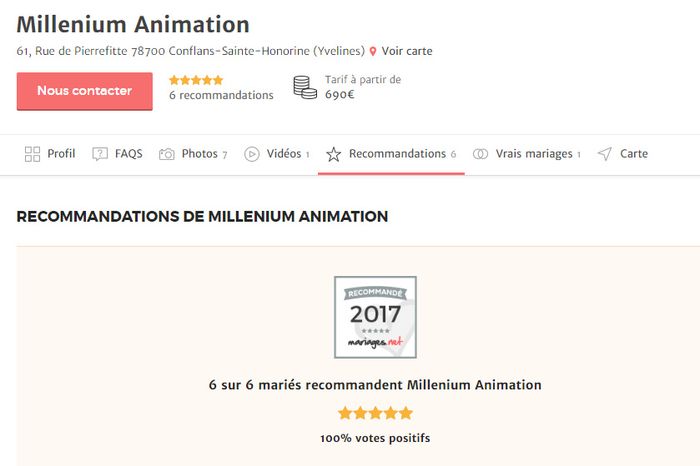
Task: Click the 6 recommandations link
Action: coord(221,95)
